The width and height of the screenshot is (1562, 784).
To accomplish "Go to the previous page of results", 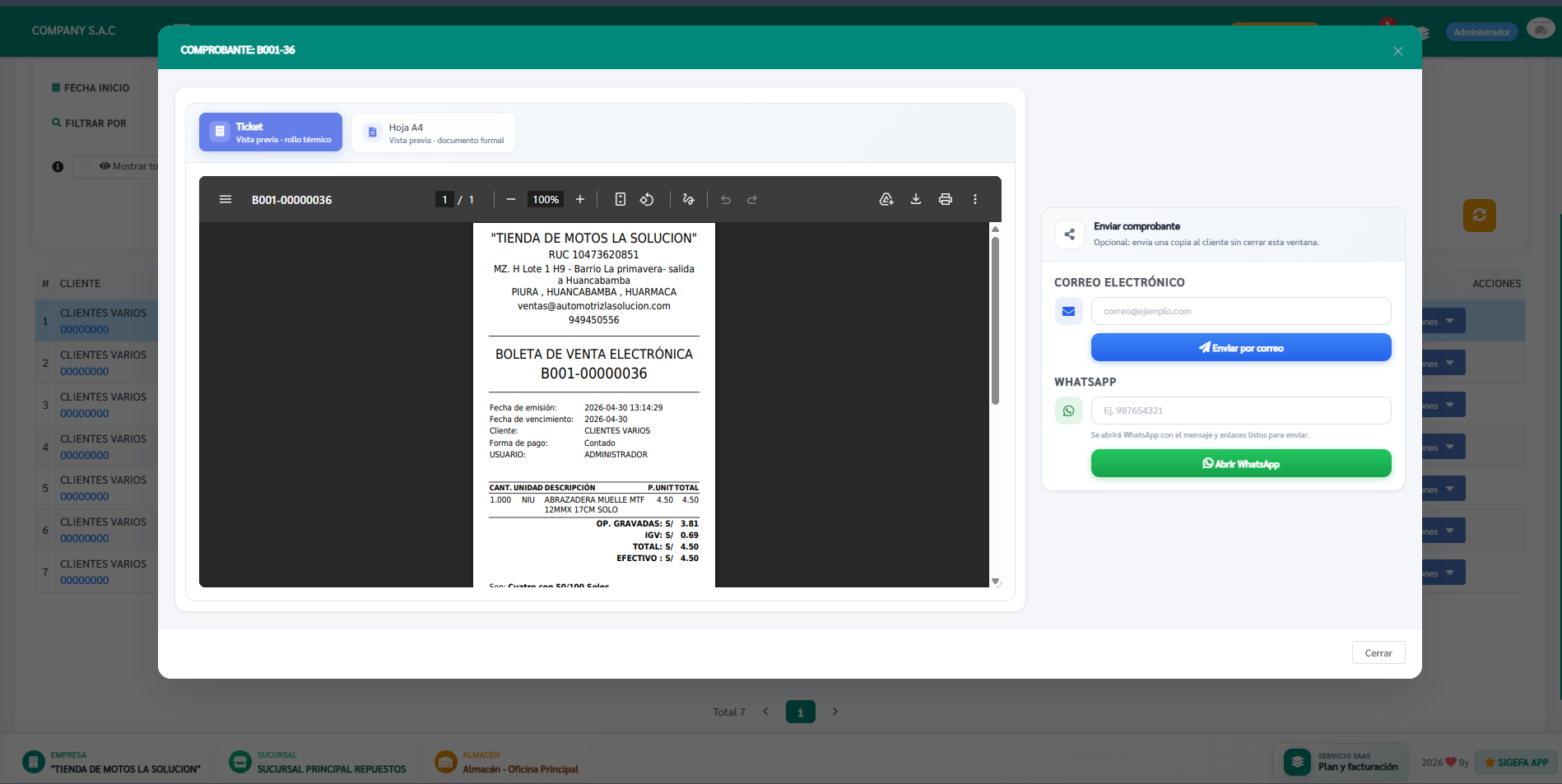I will (x=765, y=712).
